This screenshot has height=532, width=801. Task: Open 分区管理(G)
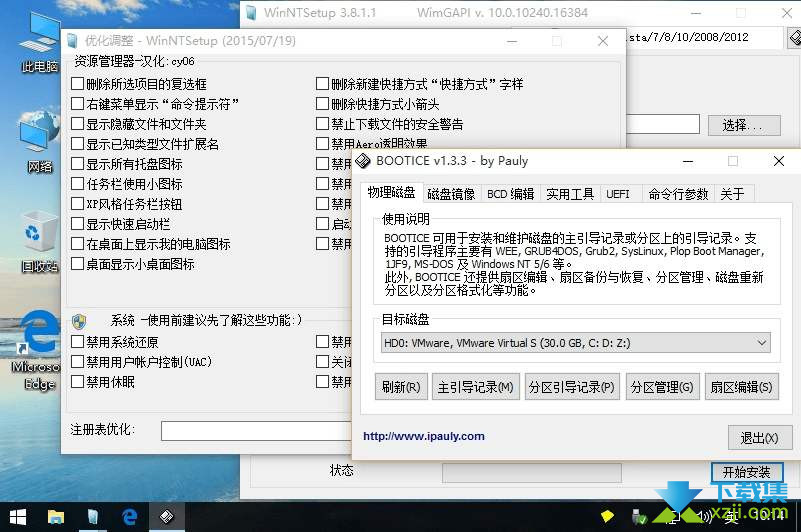(x=662, y=387)
